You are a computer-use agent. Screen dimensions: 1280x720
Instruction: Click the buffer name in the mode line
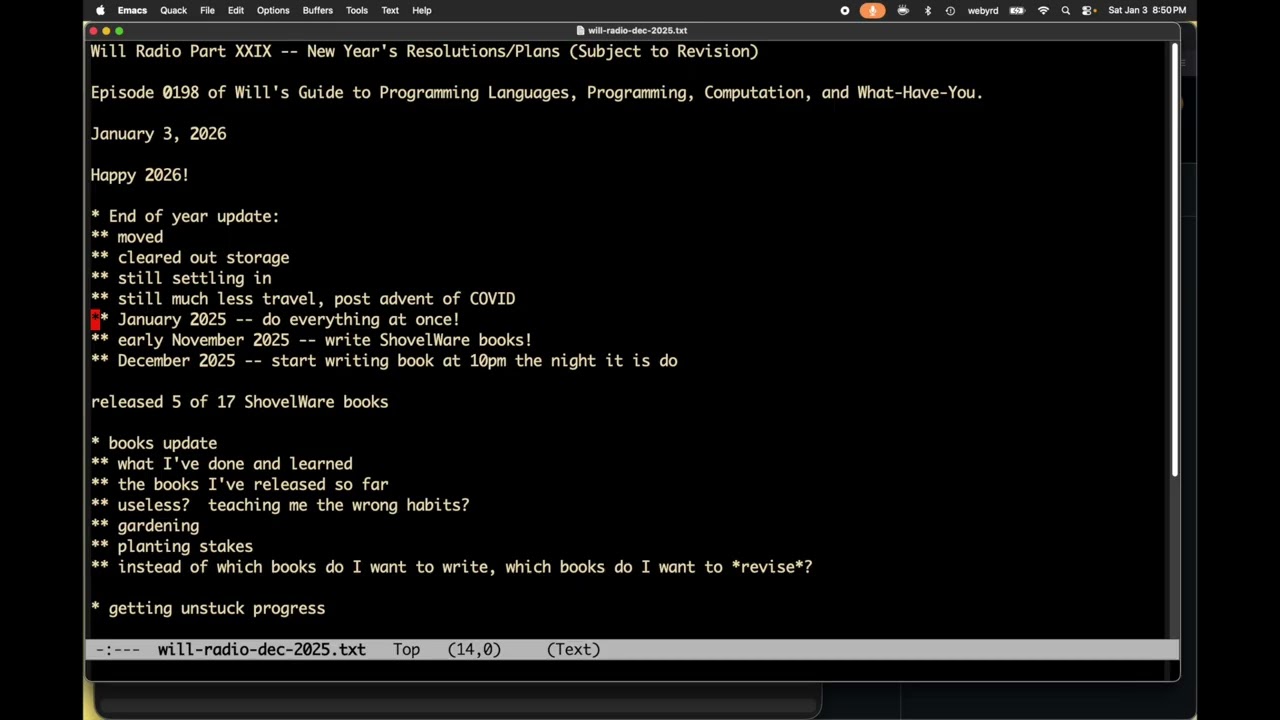coord(261,649)
